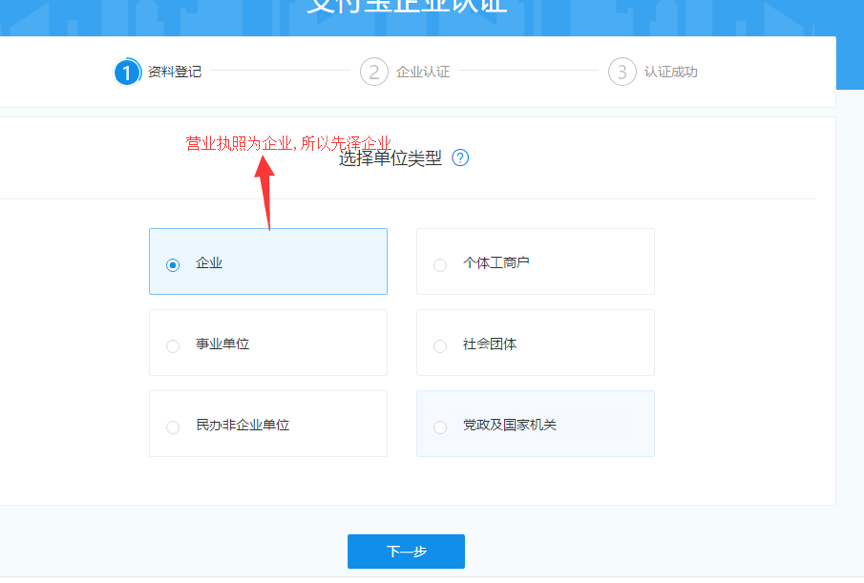Screen dimensions: 864x583
Task: Pick the 党政及国家机关 radio option
Action: point(440,427)
